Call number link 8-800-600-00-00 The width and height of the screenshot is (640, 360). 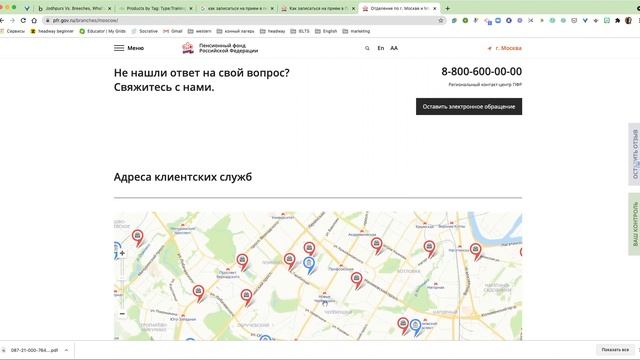point(481,71)
